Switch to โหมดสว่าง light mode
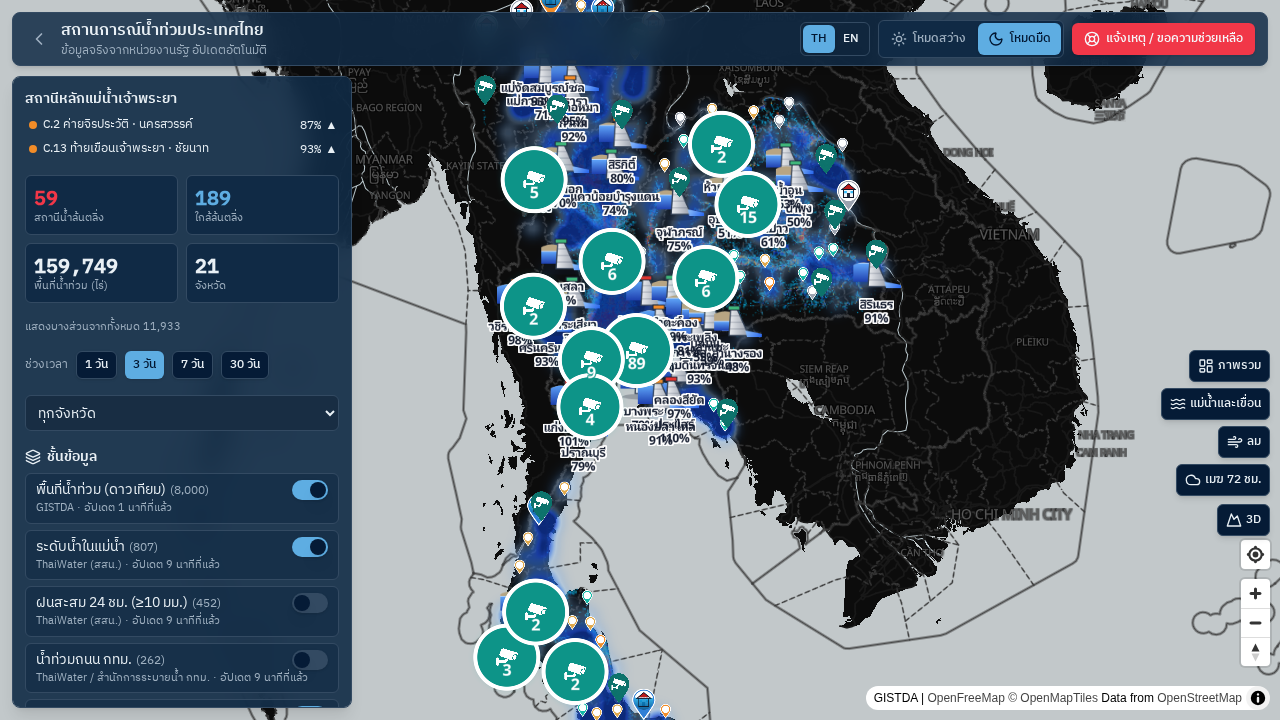Viewport: 1280px width, 720px height. tap(928, 39)
